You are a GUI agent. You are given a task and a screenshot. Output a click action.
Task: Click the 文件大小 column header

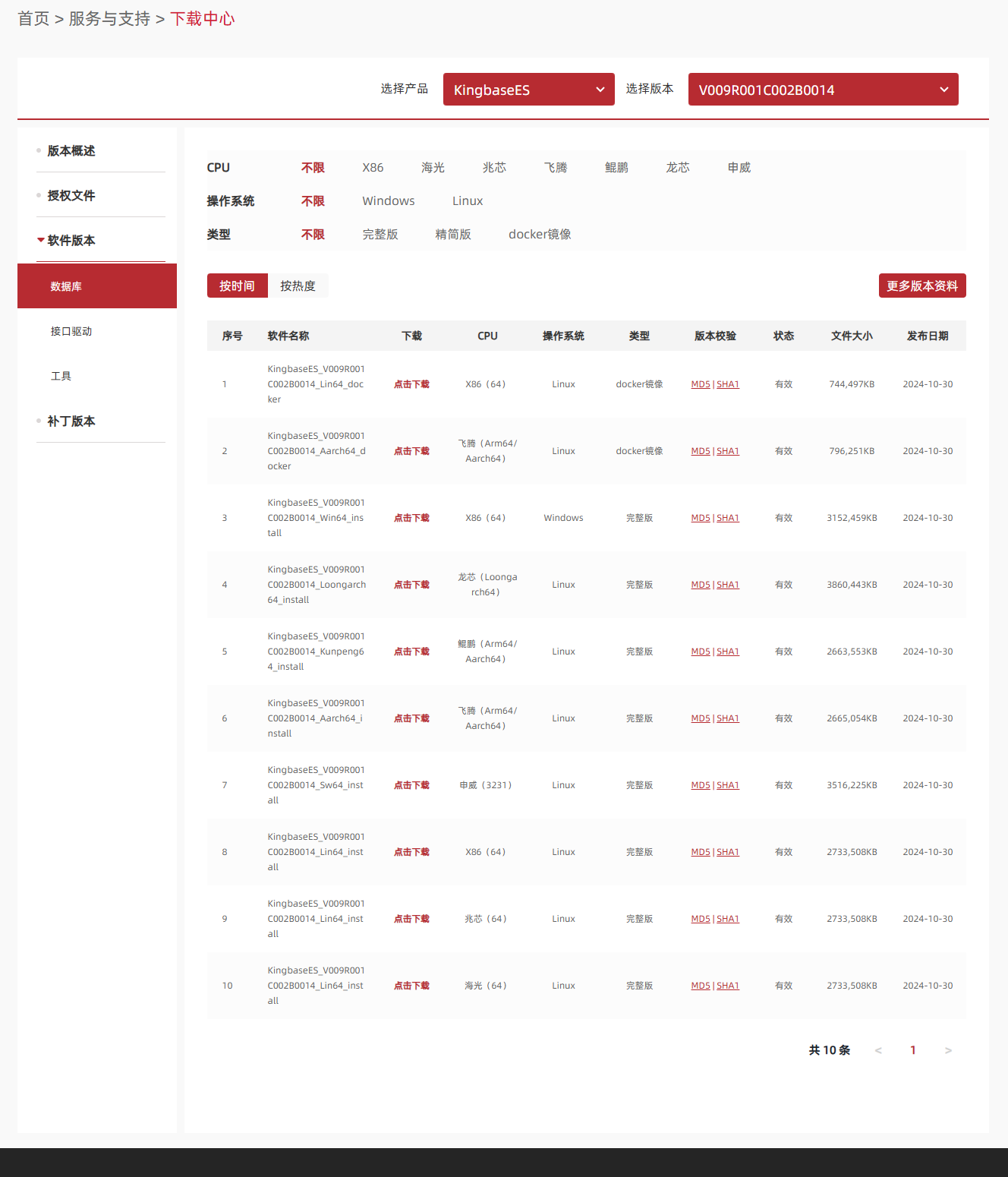(x=852, y=336)
